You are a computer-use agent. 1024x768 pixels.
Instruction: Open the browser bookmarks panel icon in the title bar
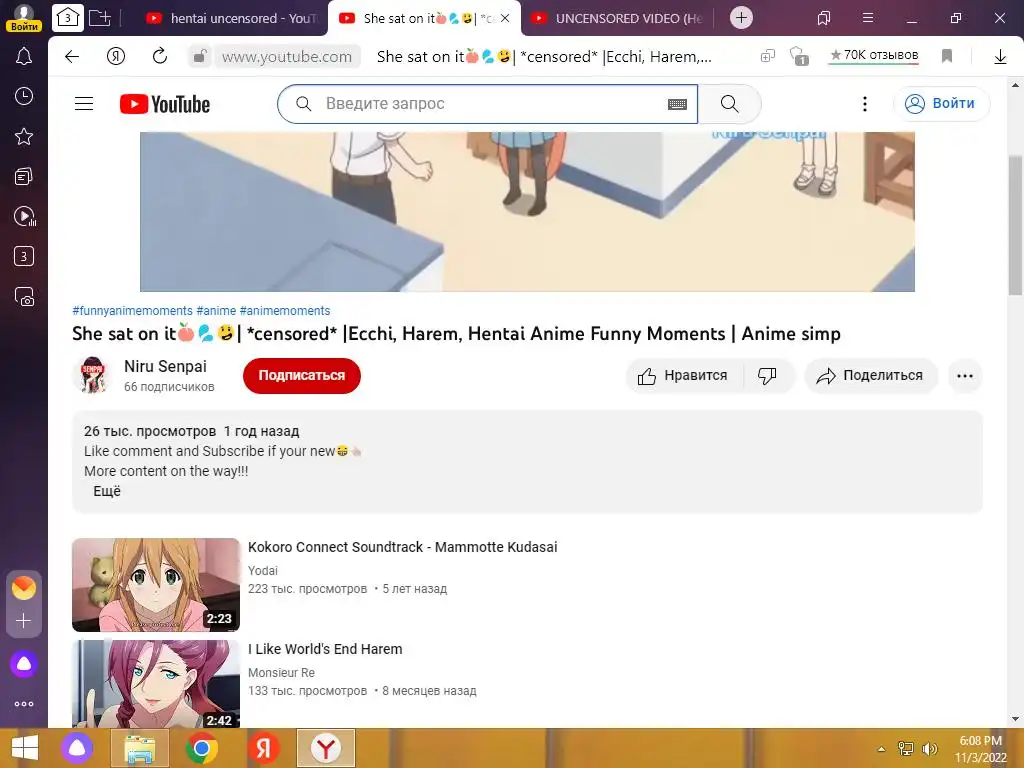tap(824, 18)
